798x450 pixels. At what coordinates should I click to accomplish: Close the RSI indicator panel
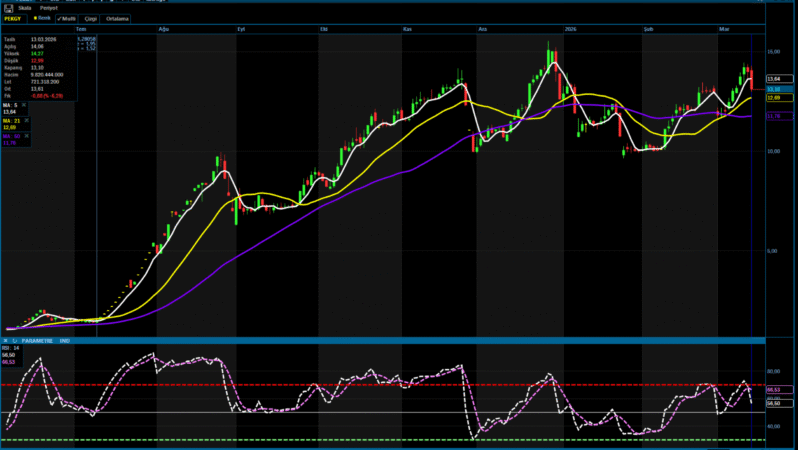pos(4,341)
